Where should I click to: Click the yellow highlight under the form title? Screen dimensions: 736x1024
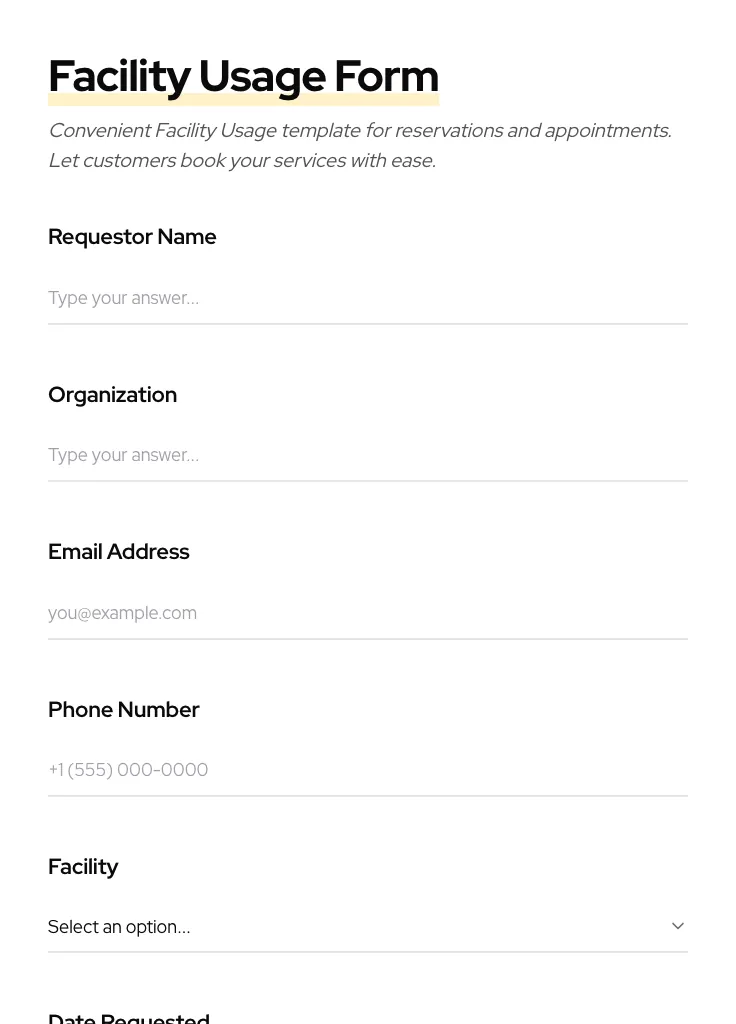pos(243,100)
